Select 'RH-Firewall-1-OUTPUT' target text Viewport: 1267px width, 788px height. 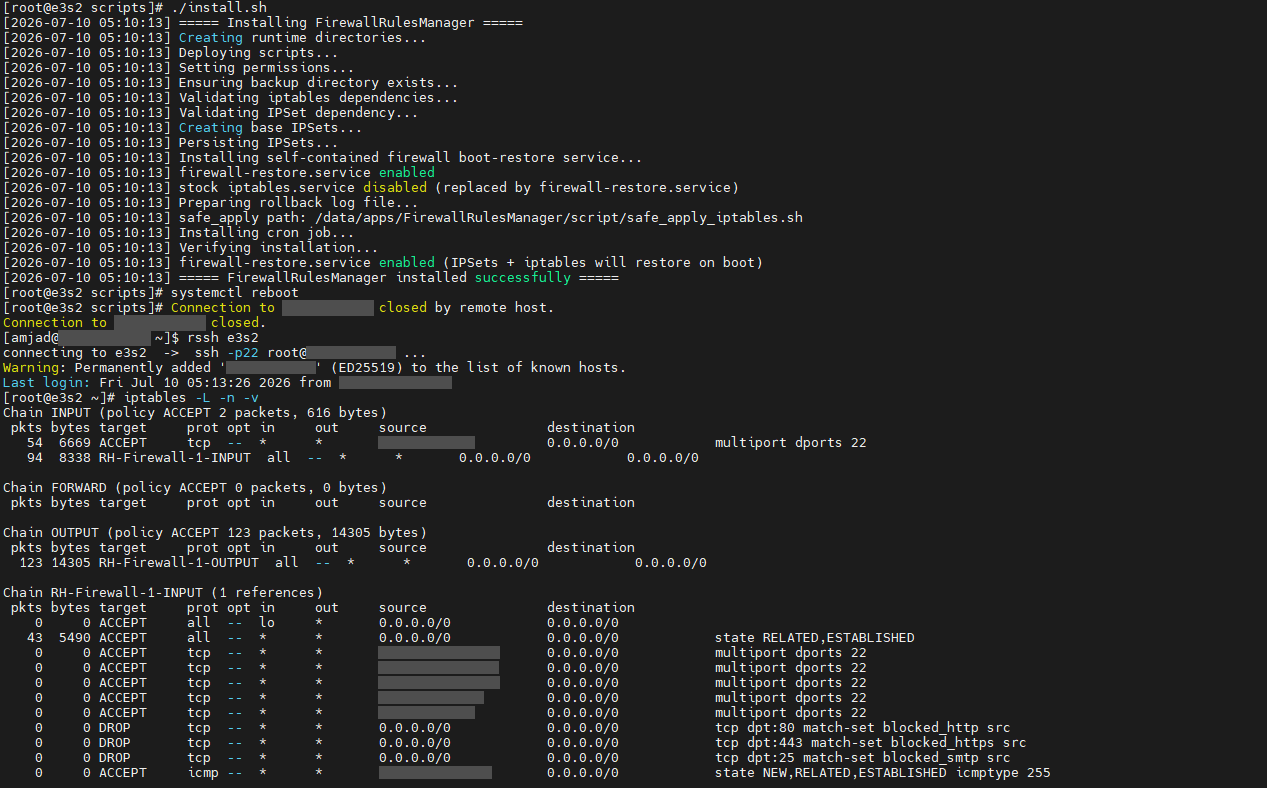point(179,562)
